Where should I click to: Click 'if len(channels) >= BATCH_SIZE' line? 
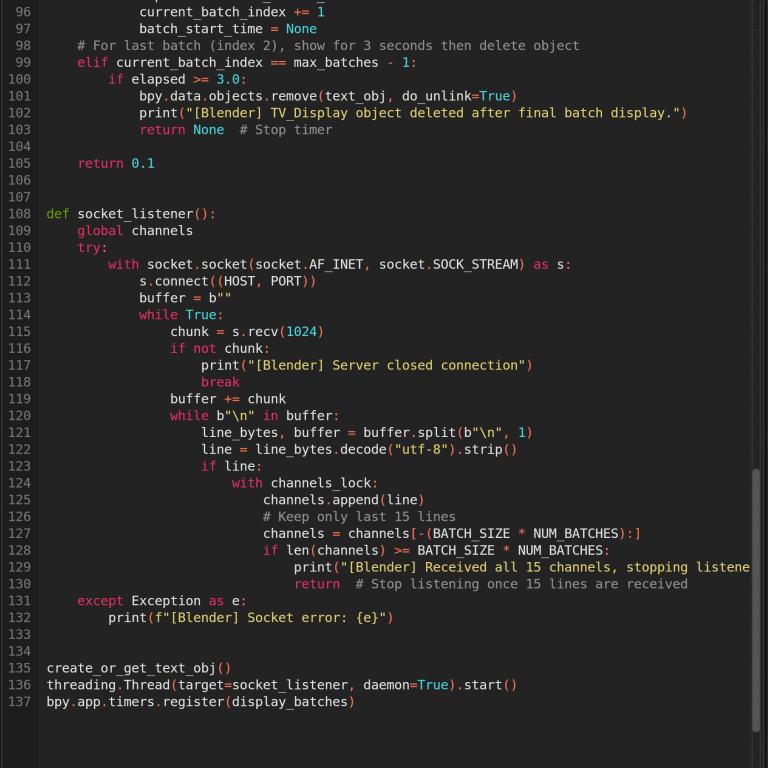coord(436,551)
